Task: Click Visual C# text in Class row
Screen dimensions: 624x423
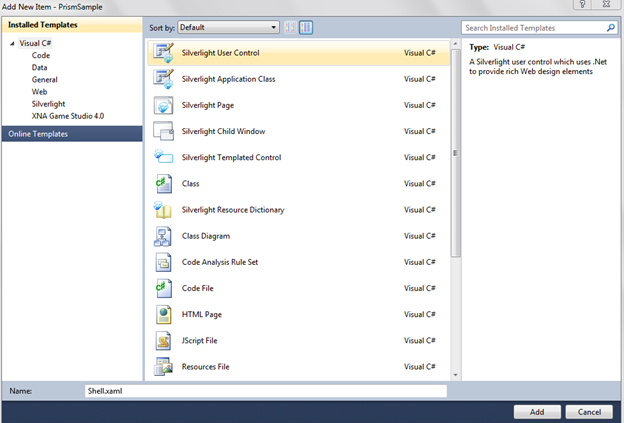Action: coord(419,183)
